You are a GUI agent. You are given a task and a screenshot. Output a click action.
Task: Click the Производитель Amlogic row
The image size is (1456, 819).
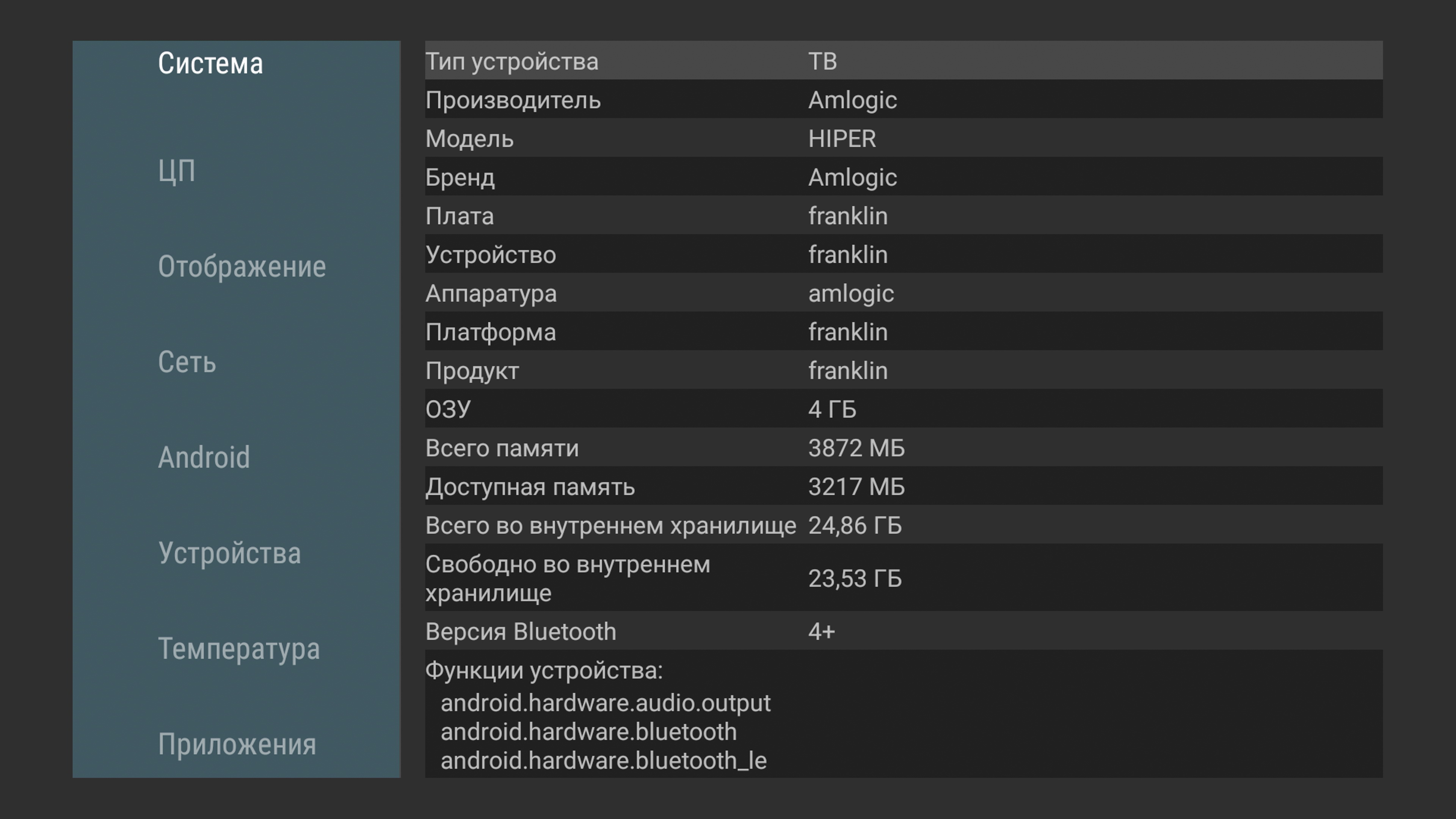pyautogui.click(x=903, y=99)
